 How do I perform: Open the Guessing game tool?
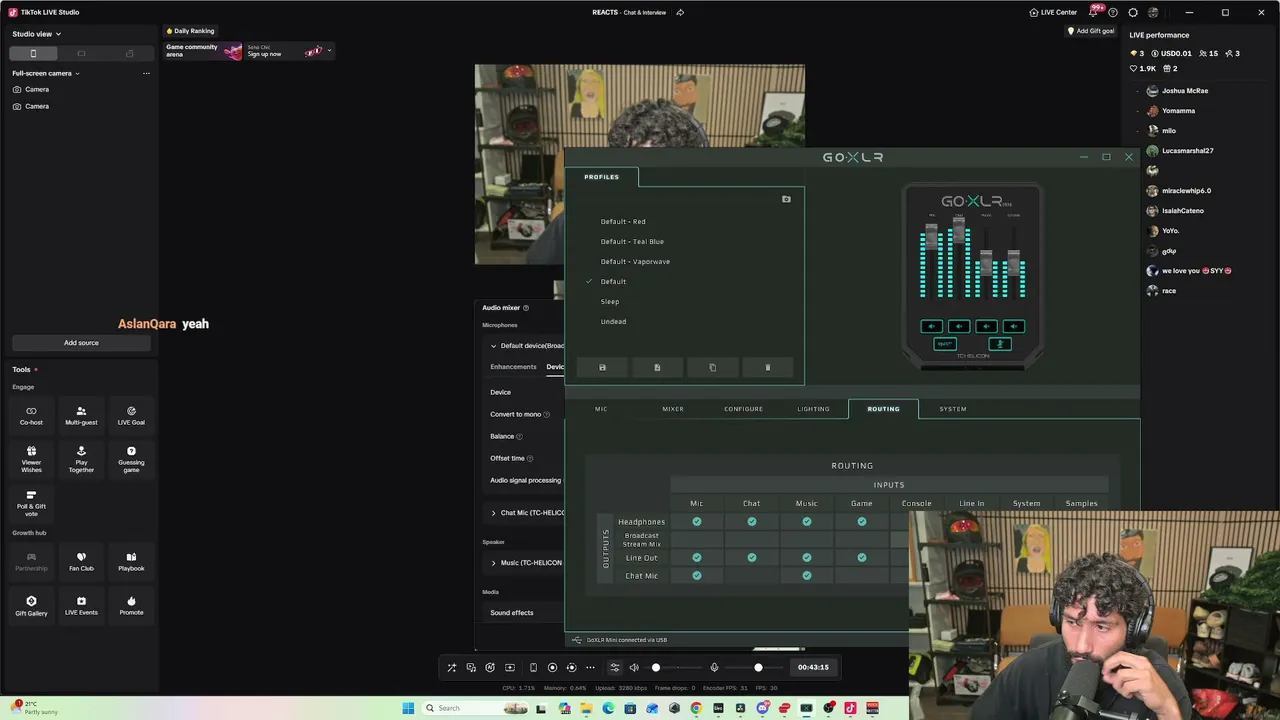131,458
